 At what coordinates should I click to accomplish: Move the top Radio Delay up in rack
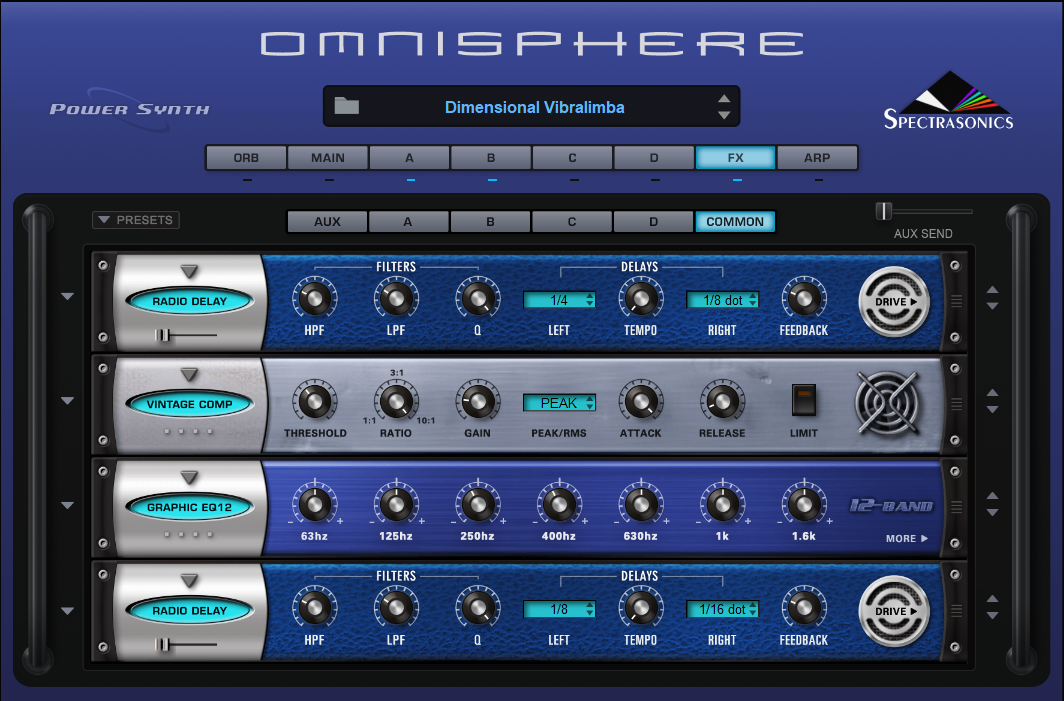pyautogui.click(x=992, y=290)
